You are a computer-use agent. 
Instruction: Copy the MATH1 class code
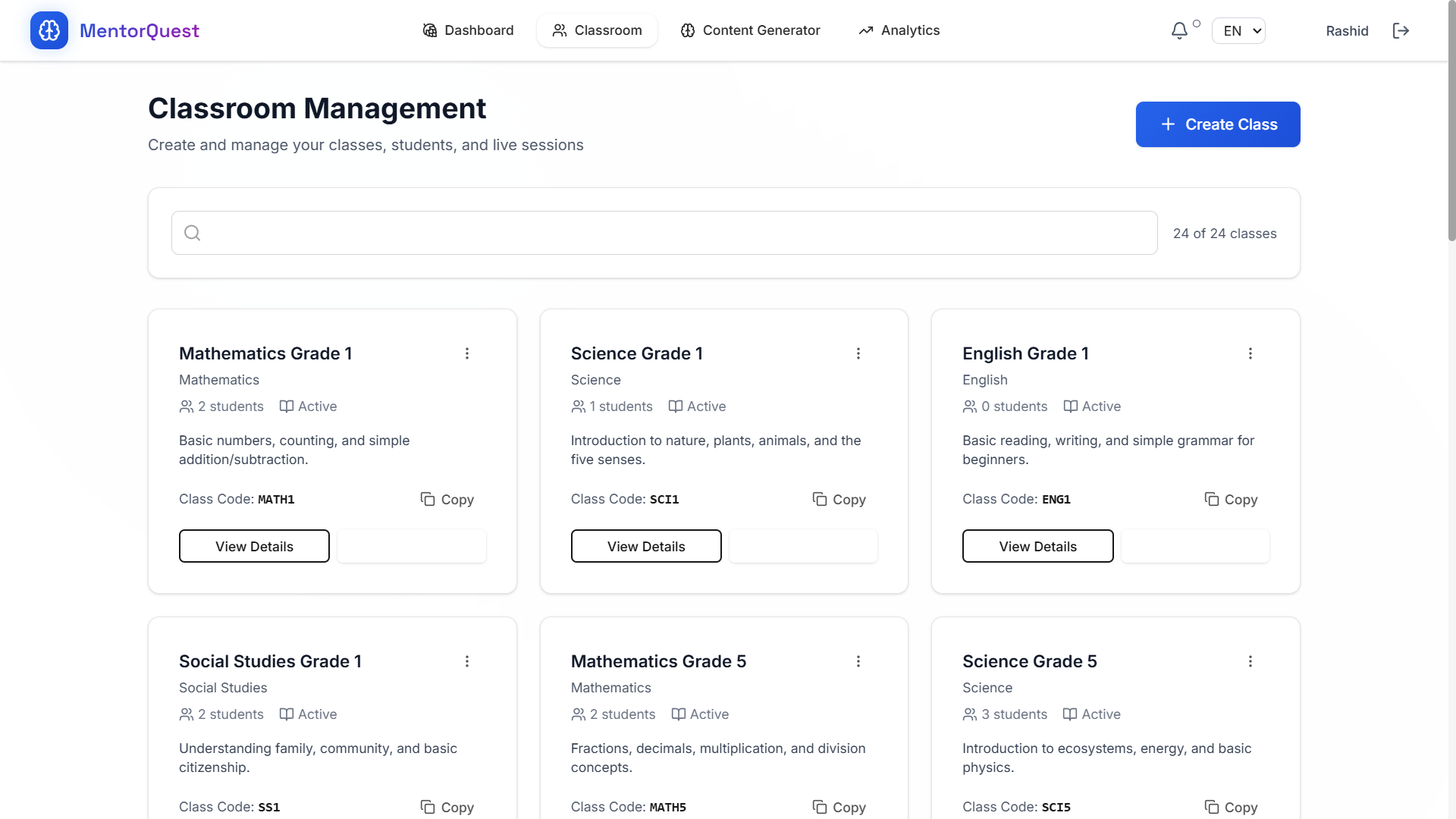(x=447, y=499)
